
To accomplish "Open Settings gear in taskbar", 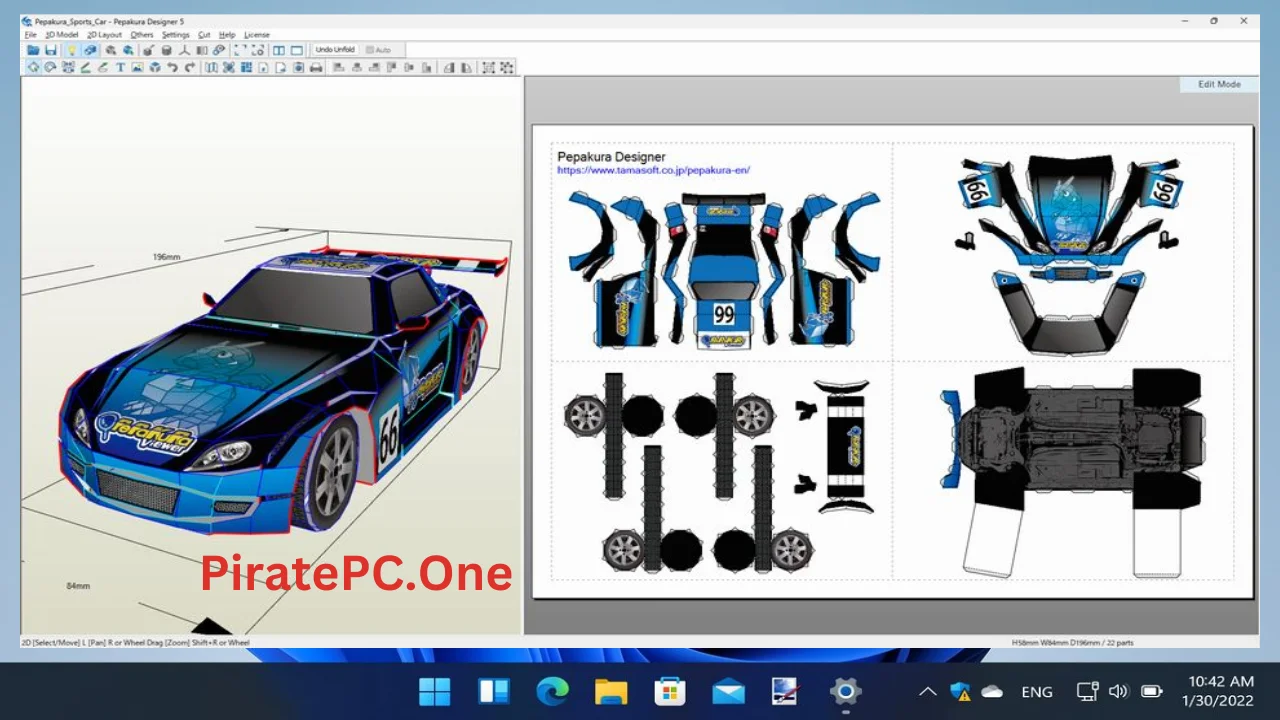I will pos(845,691).
